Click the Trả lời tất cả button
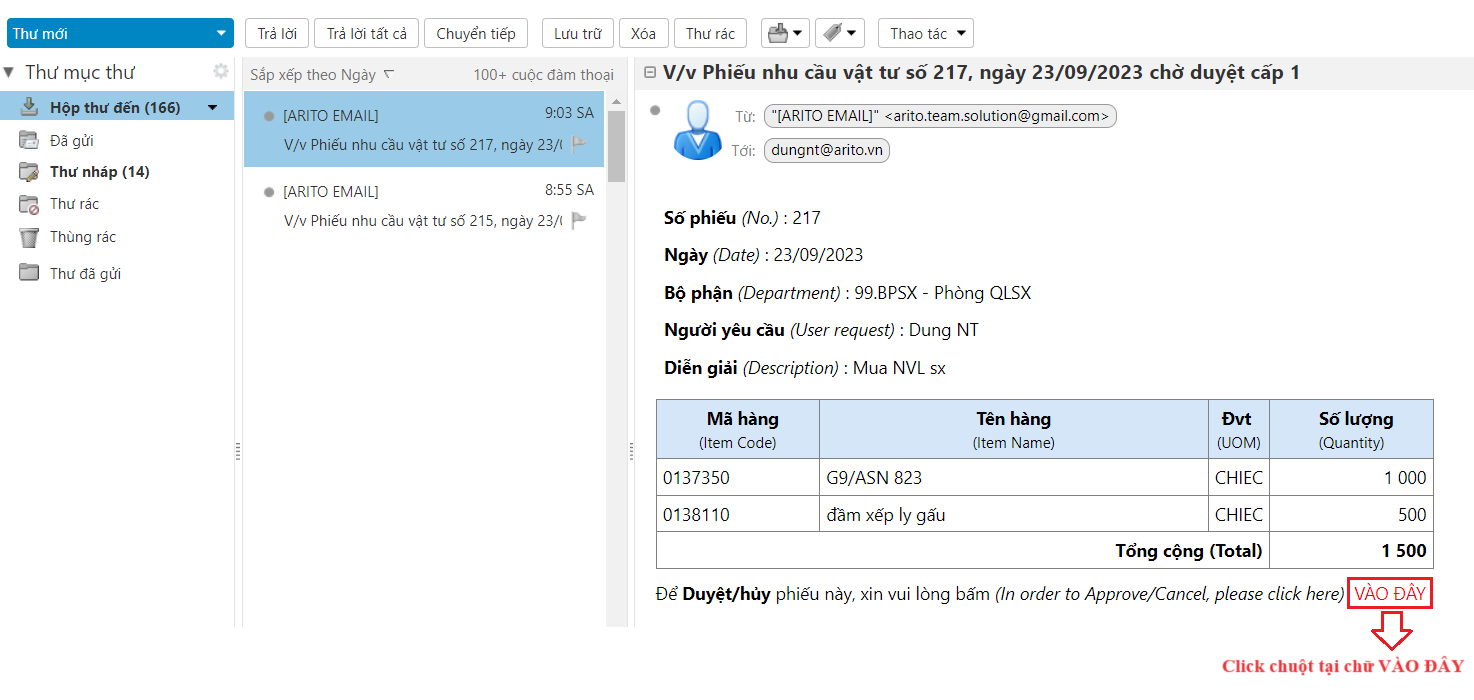Image resolution: width=1474 pixels, height=700 pixels. [x=367, y=33]
